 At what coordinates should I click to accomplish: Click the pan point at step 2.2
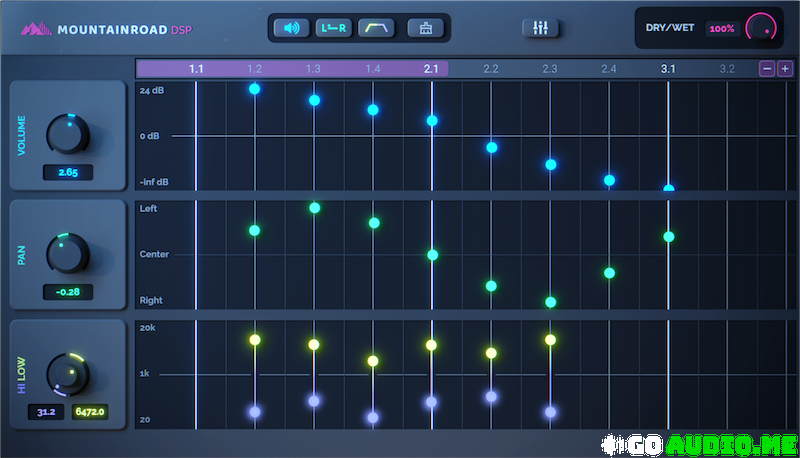point(491,286)
